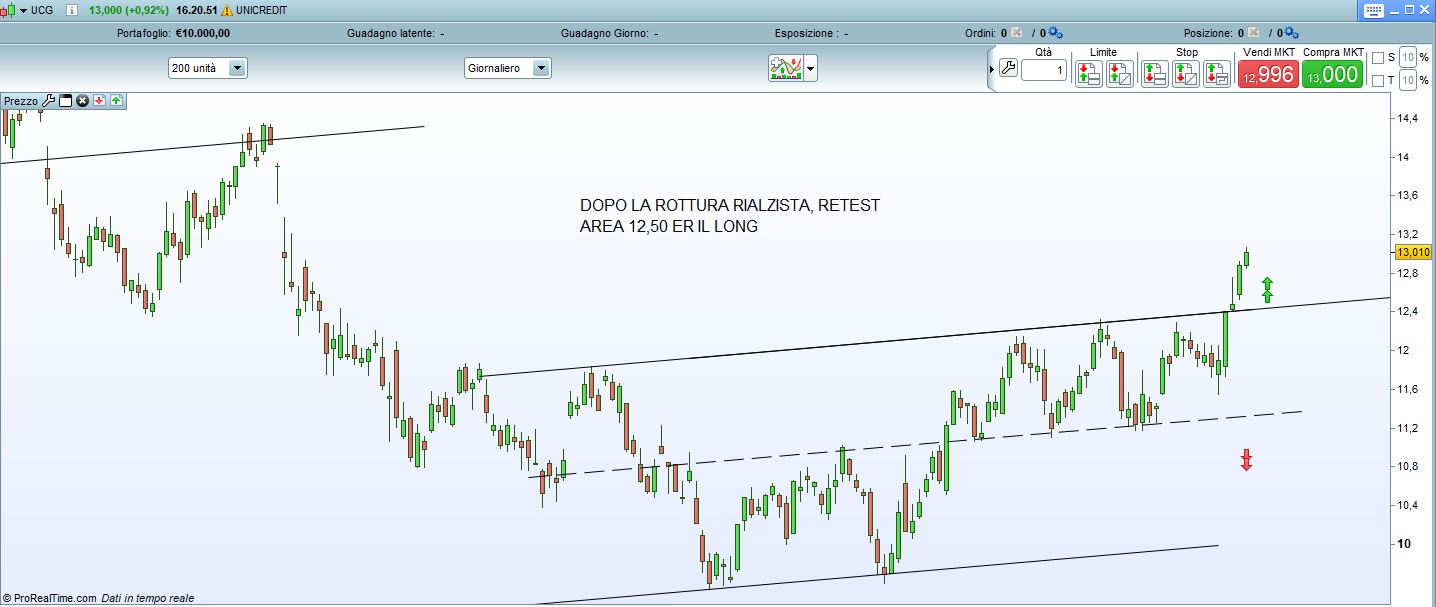Sell at market 12,996
Image resolution: width=1436 pixels, height=607 pixels.
(x=1268, y=74)
